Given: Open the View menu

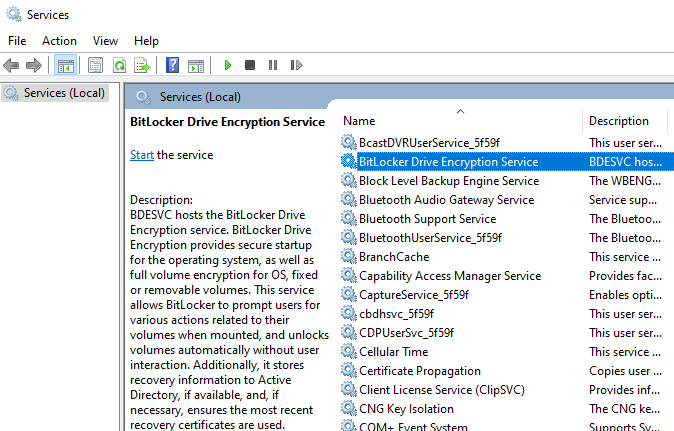Looking at the screenshot, I should [105, 41].
